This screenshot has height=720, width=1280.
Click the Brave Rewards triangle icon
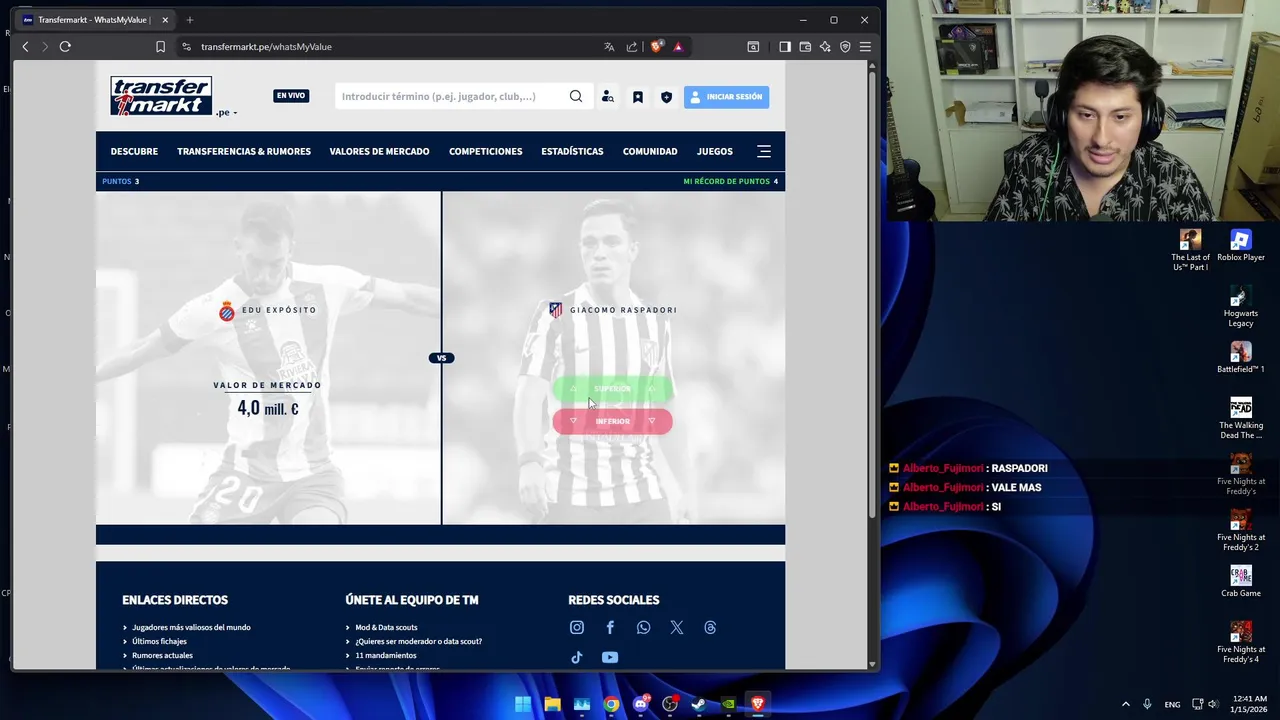[x=678, y=46]
